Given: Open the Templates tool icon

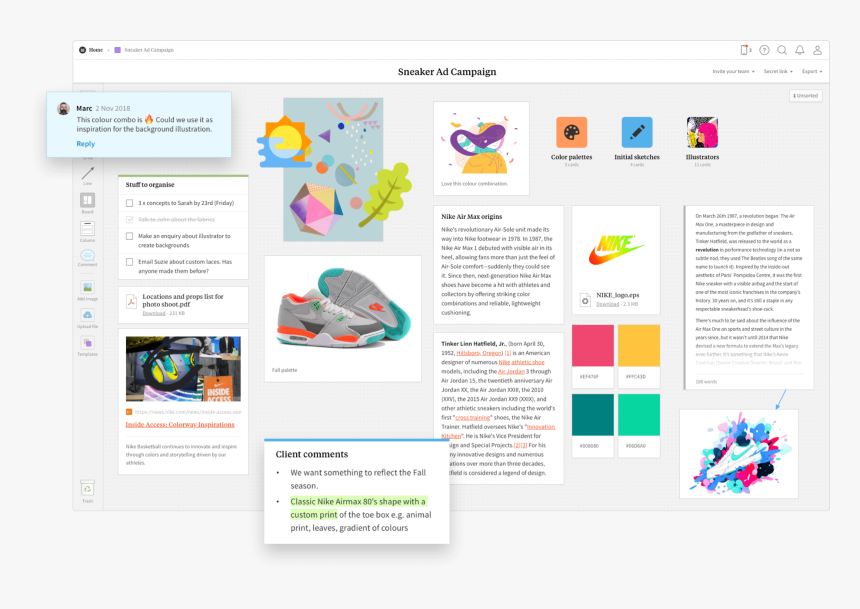Looking at the screenshot, I should (x=88, y=343).
